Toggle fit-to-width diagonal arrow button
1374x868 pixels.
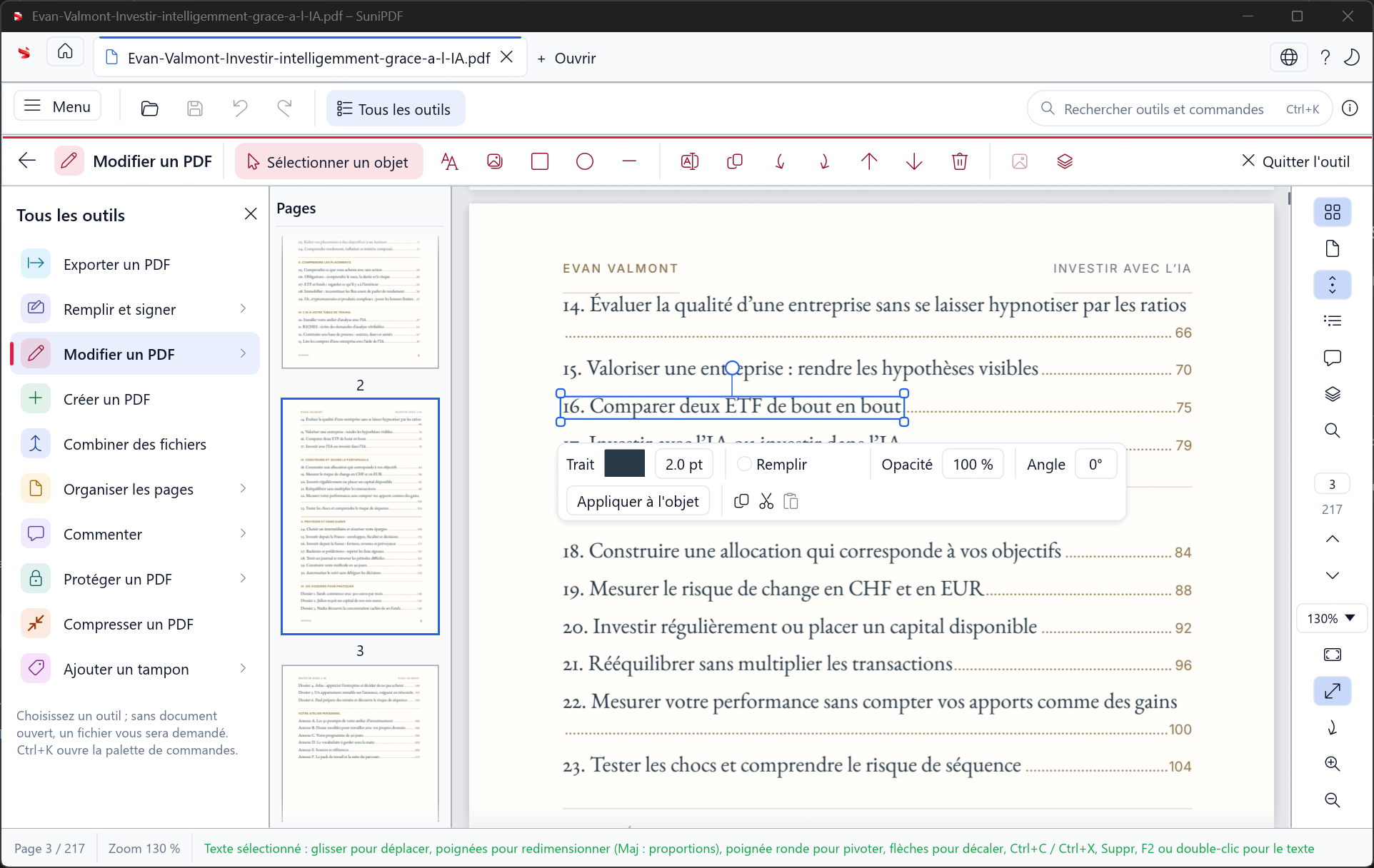pos(1333,691)
